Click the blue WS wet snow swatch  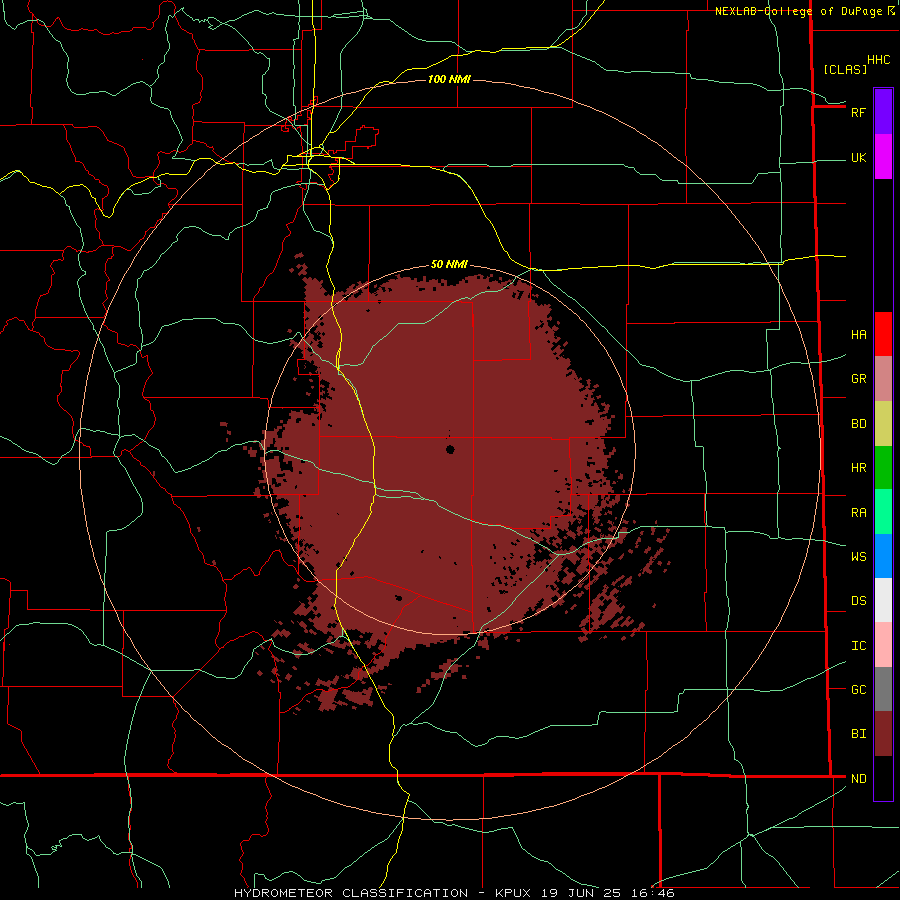tap(883, 556)
